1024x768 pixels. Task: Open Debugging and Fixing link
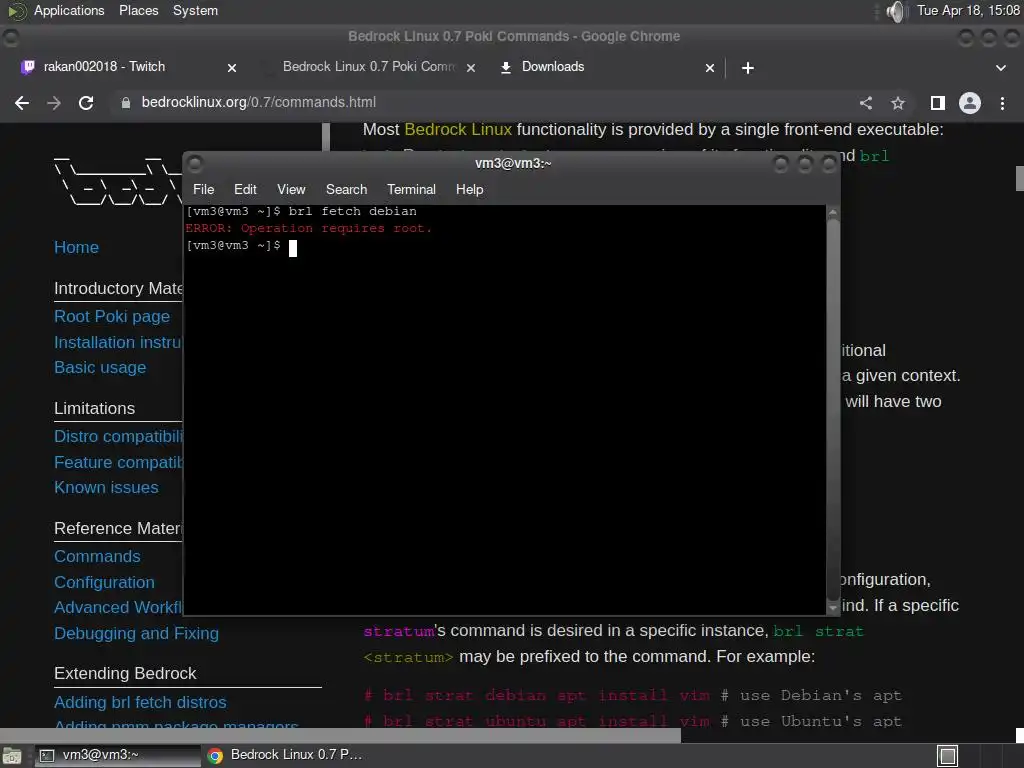(136, 633)
